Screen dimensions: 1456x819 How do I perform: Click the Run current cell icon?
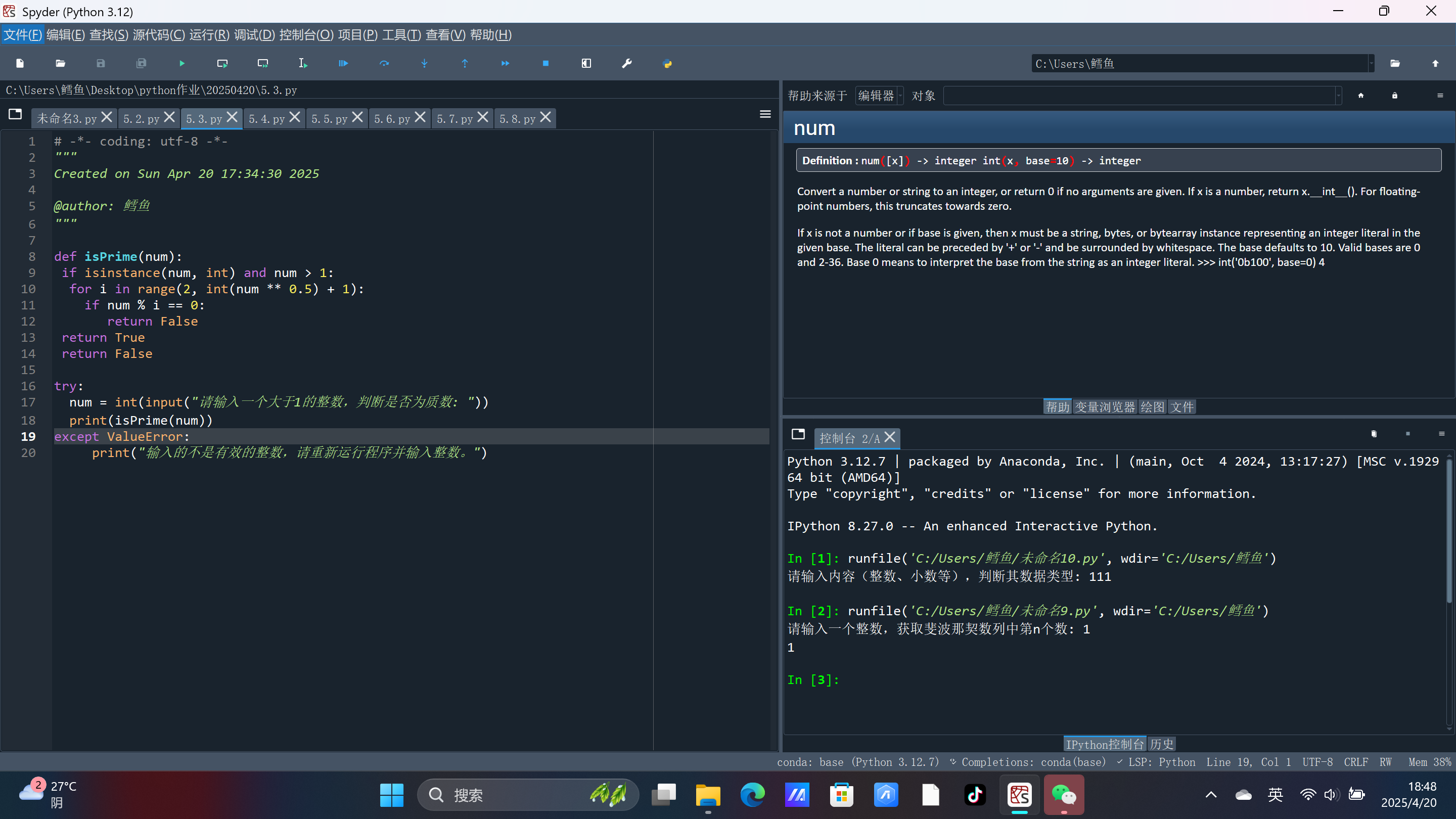point(222,63)
